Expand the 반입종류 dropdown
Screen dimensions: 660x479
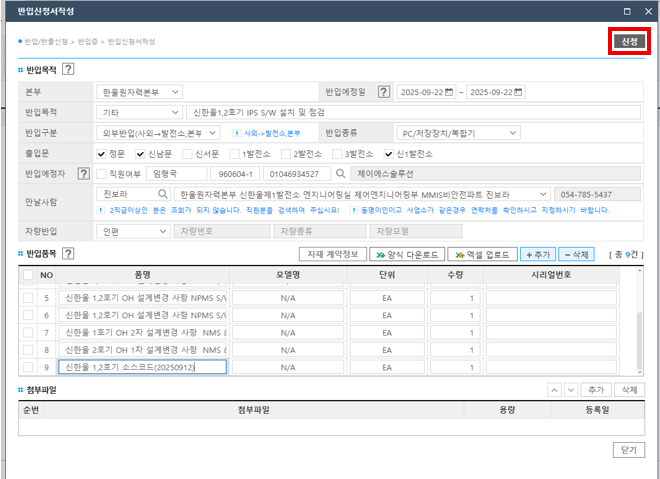tap(456, 132)
